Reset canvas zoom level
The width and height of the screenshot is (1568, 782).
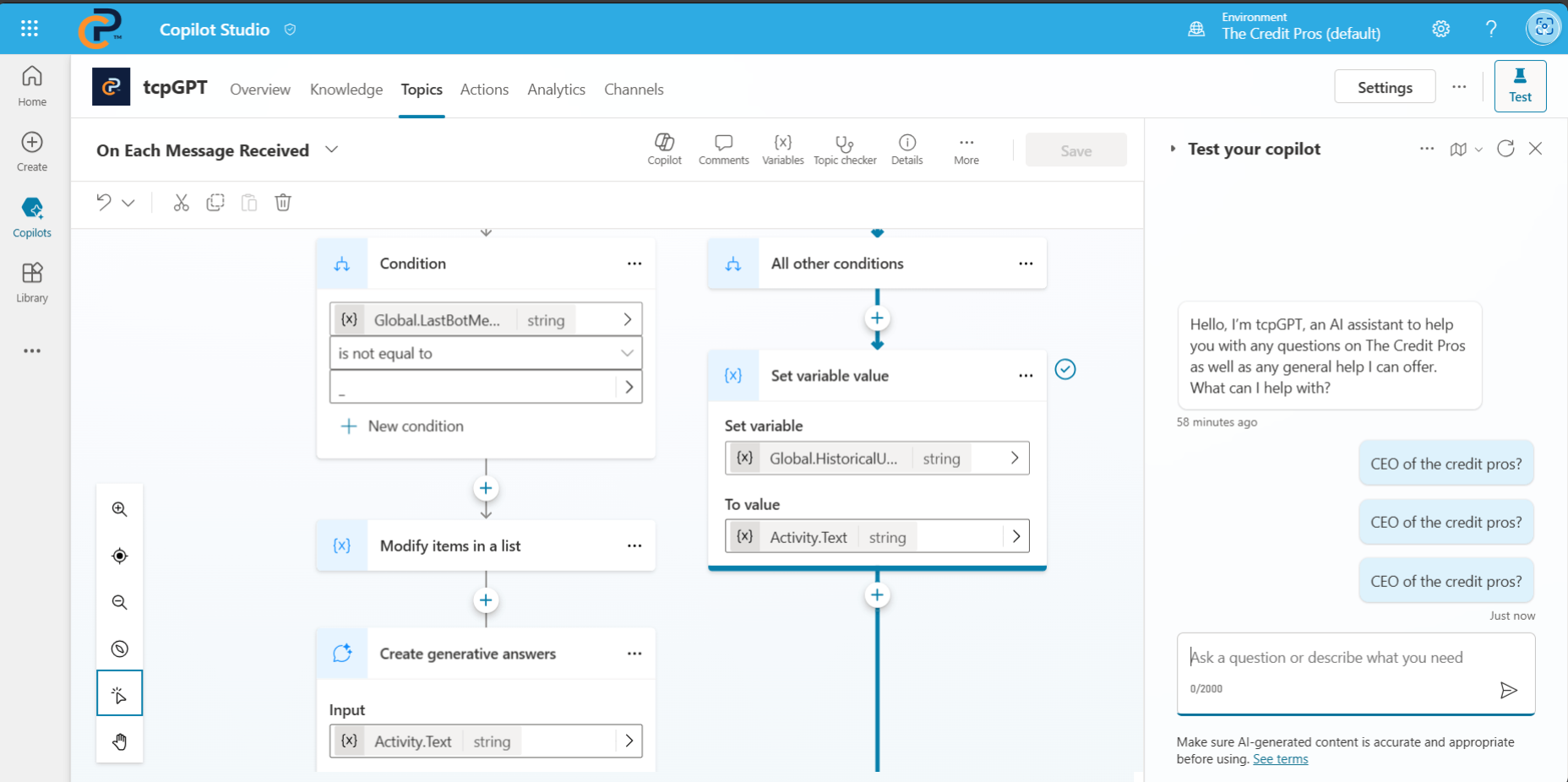(x=120, y=649)
